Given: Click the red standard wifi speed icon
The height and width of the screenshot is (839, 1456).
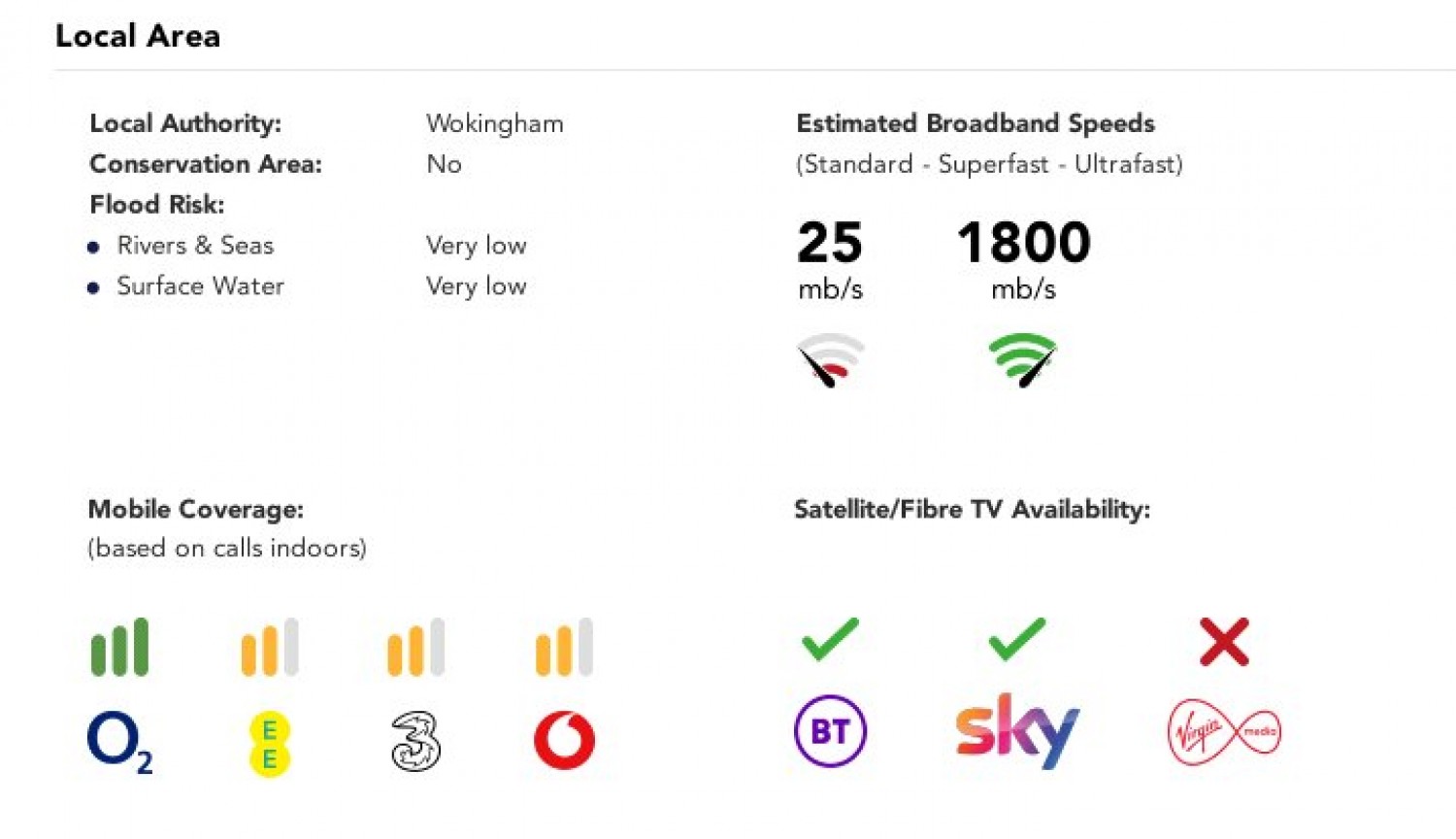Looking at the screenshot, I should pyautogui.click(x=830, y=359).
